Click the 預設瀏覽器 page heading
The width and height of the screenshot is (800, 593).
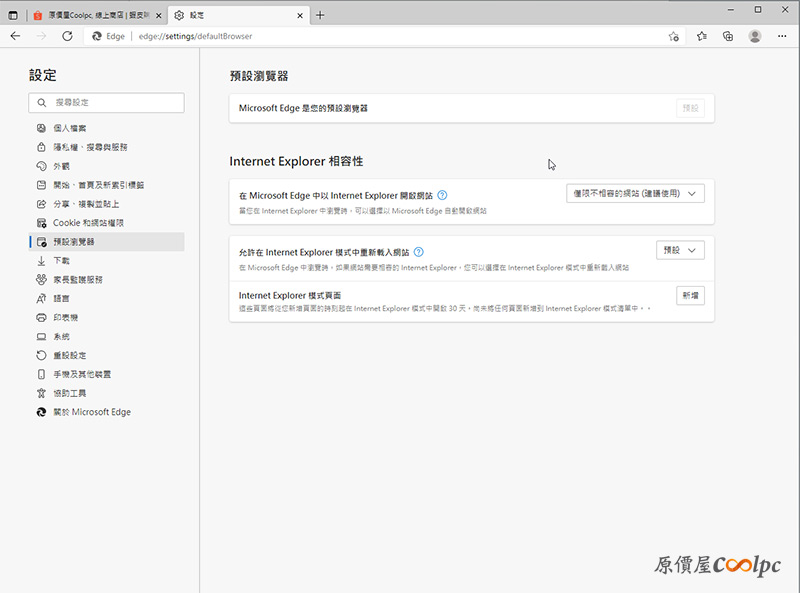tap(259, 76)
